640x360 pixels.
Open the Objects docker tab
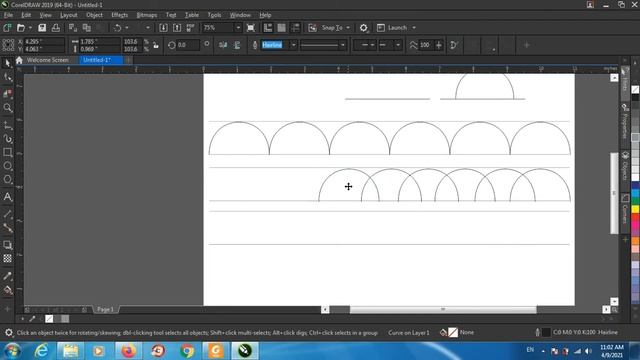tap(625, 167)
